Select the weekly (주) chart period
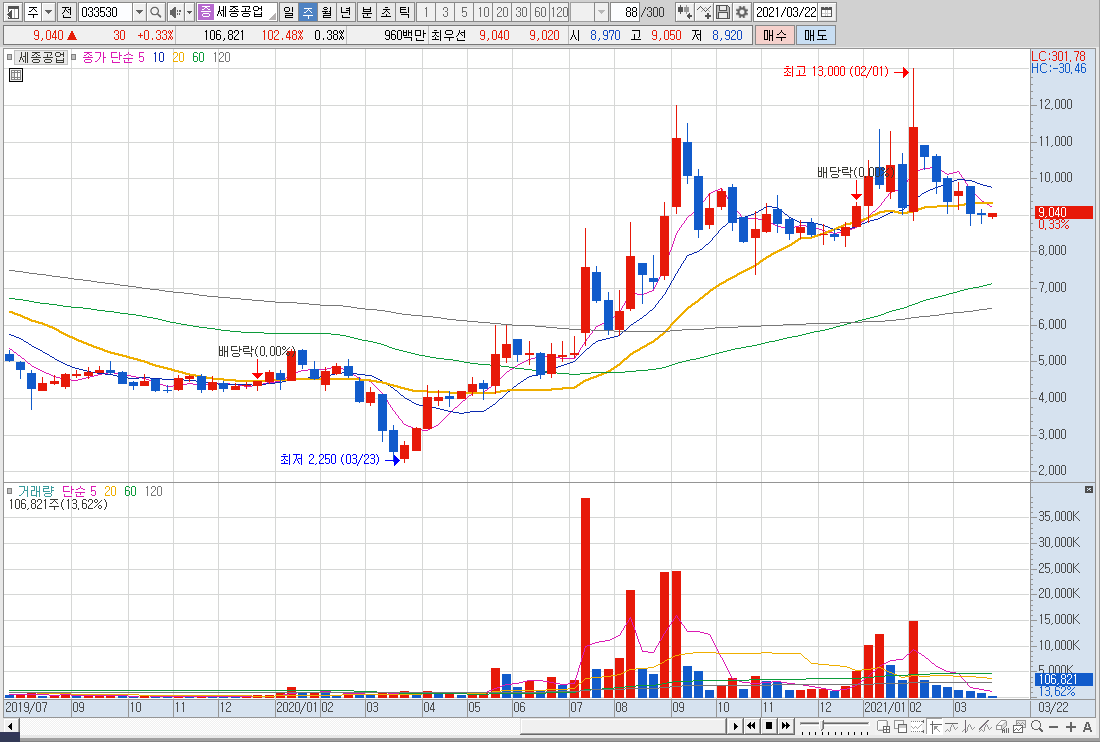Image resolution: width=1100 pixels, height=742 pixels. point(307,12)
